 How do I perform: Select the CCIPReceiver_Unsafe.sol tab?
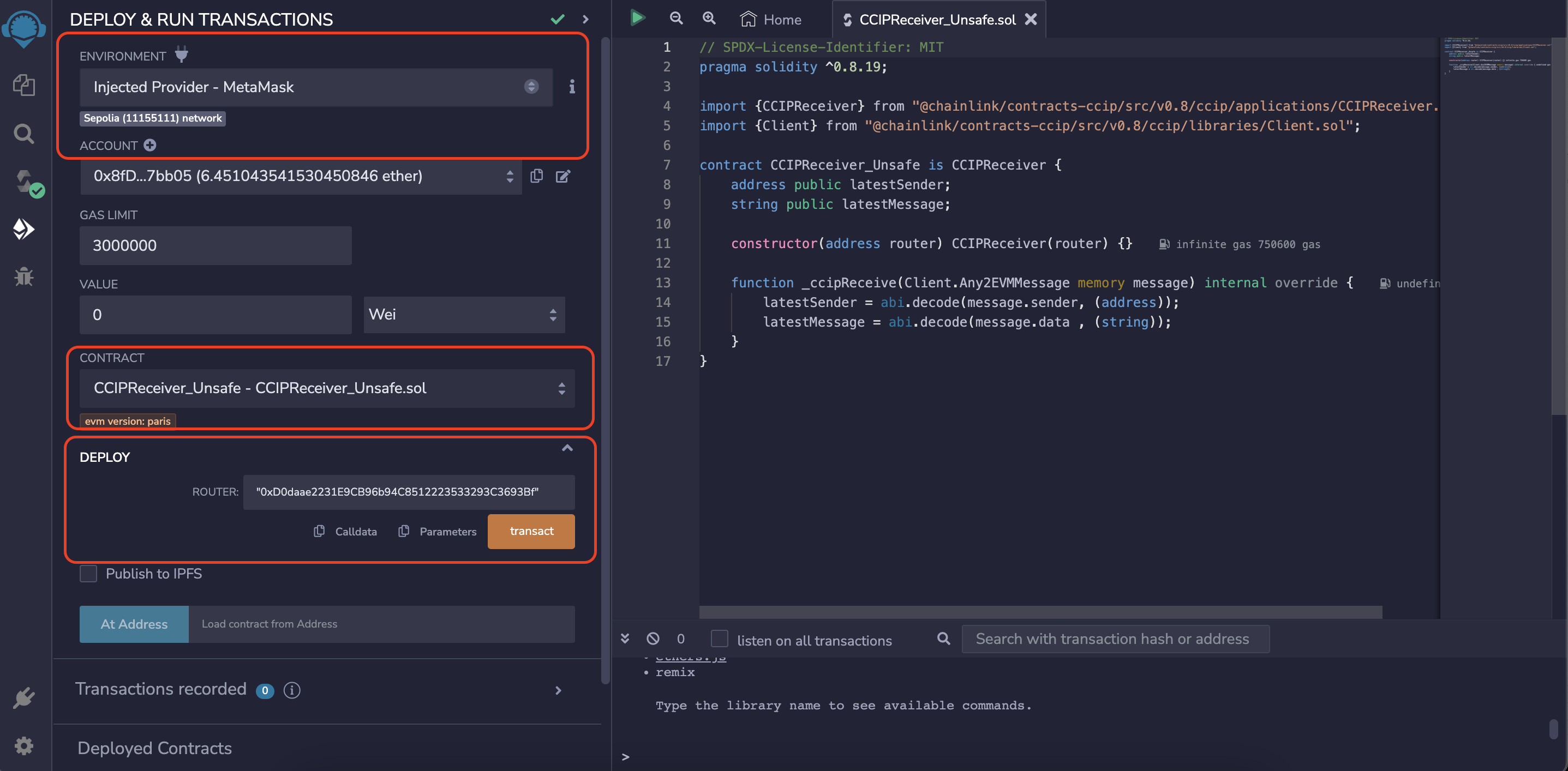(936, 20)
